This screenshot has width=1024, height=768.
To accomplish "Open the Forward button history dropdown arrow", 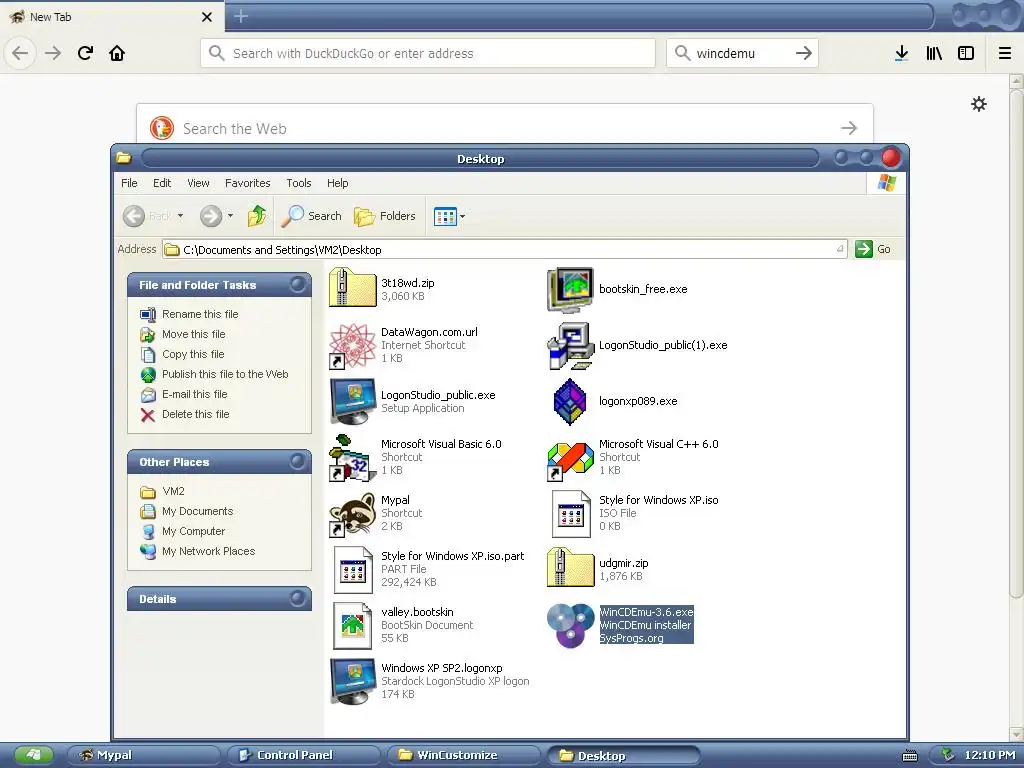I will point(231,216).
